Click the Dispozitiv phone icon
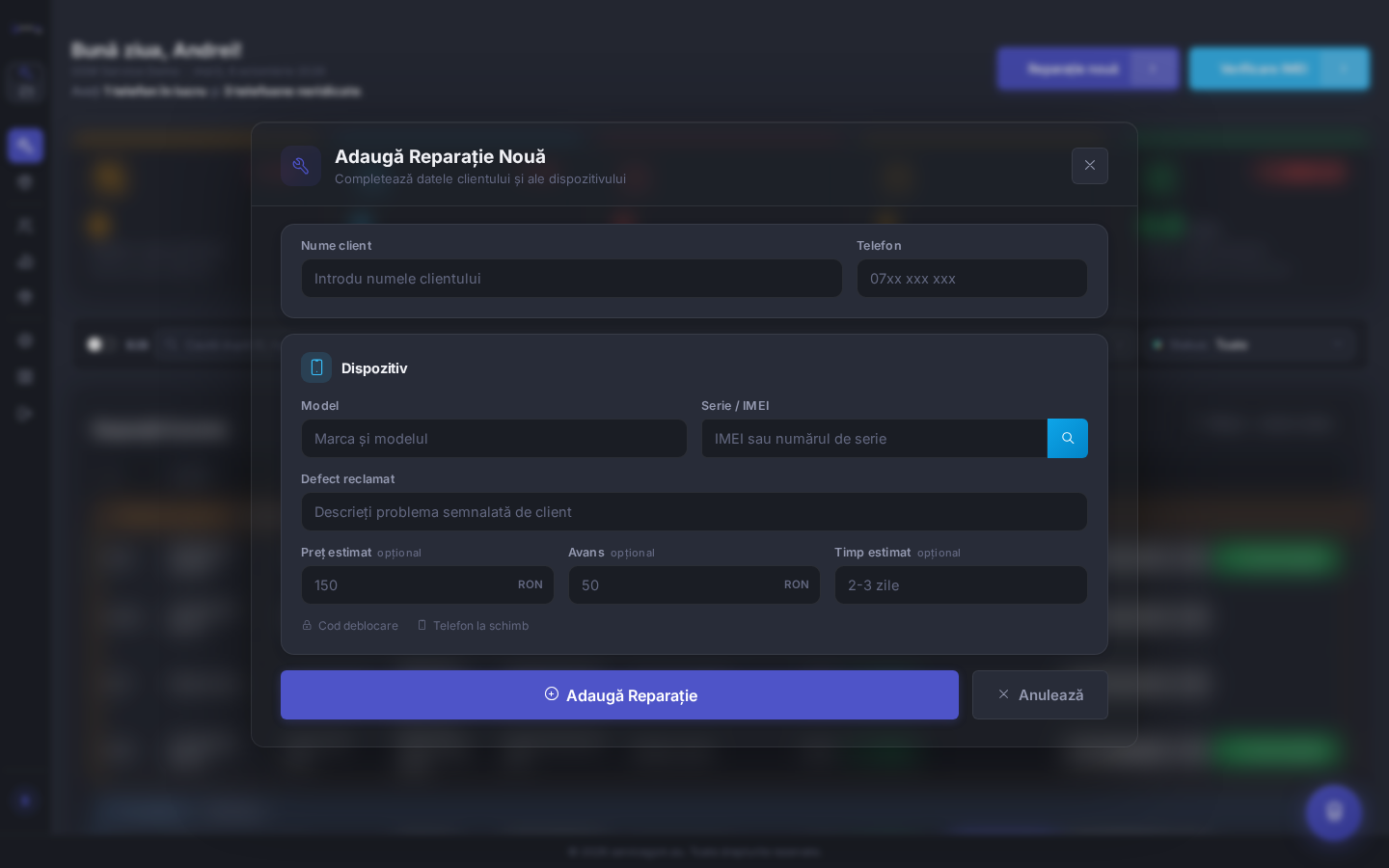 pyautogui.click(x=316, y=367)
